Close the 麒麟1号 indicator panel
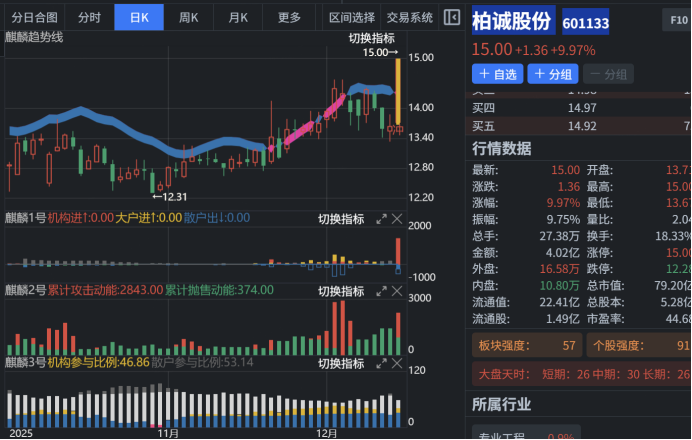 click(x=396, y=219)
